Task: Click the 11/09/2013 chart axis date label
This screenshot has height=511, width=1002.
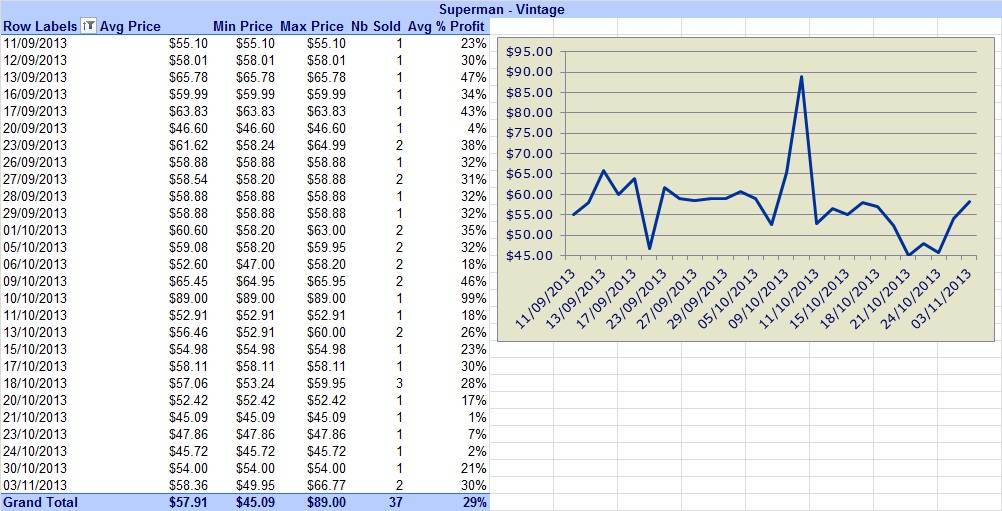Action: tap(545, 299)
